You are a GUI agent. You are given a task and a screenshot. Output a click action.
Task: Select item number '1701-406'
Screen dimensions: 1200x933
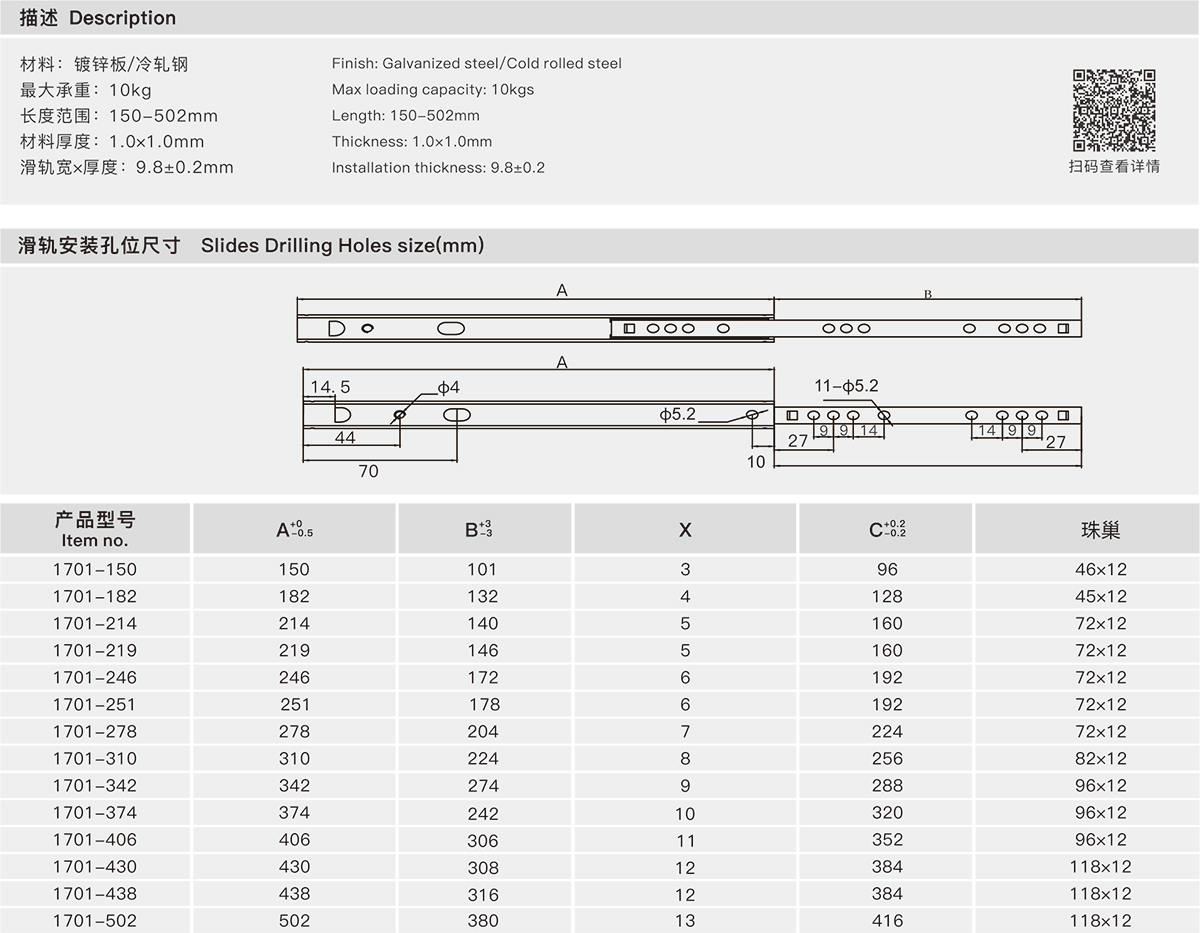[95, 839]
